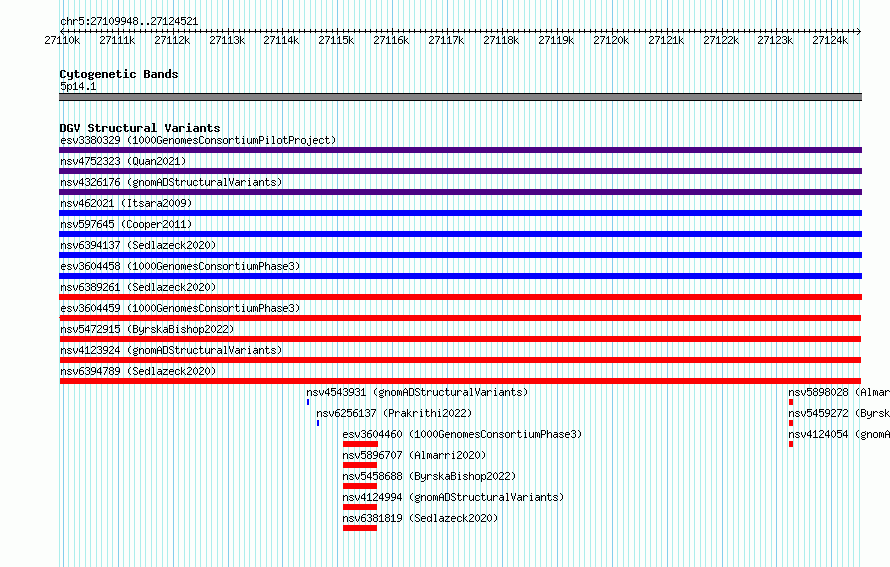Image resolution: width=890 pixels, height=567 pixels.
Task: Open nsv6394137 (Sedlazeck2020) label
Action: coord(138,245)
